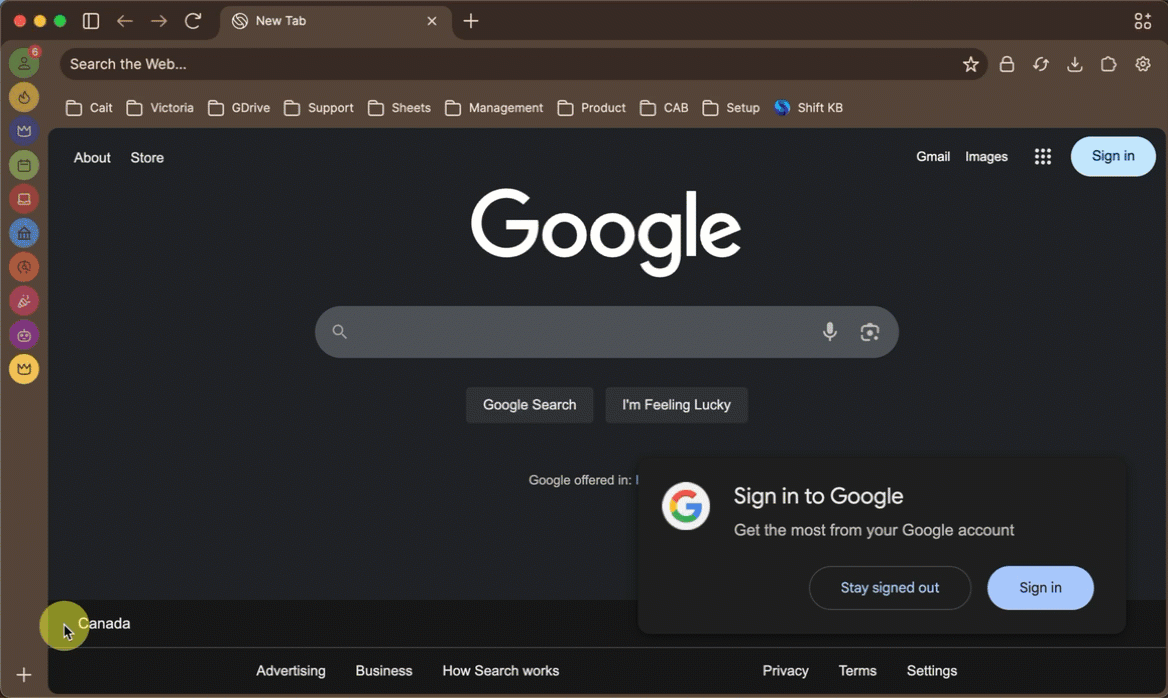
Task: Open the blue bank building sidebar space
Action: pyautogui.click(x=24, y=233)
